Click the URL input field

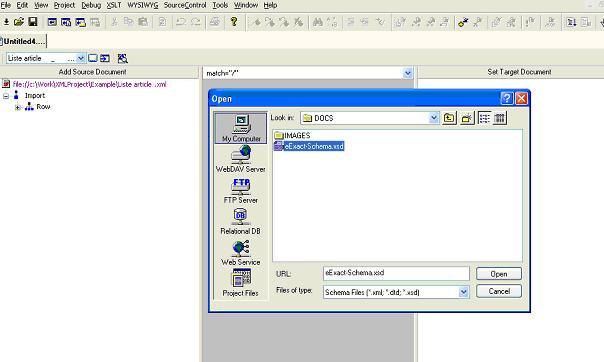pyautogui.click(x=396, y=273)
